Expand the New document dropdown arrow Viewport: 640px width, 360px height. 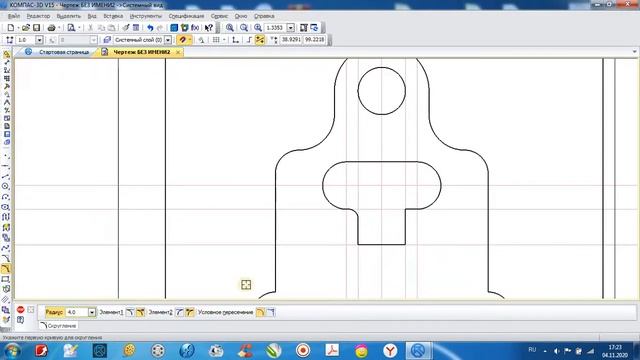(x=18, y=28)
